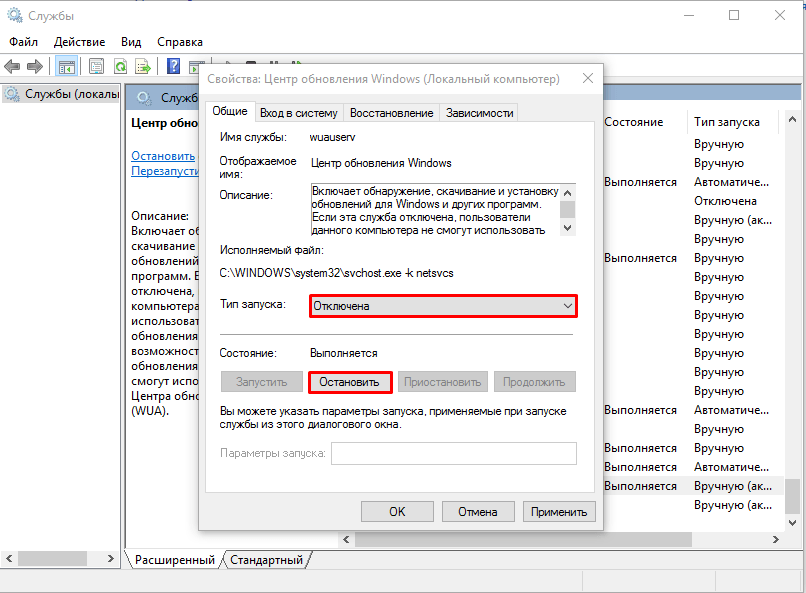Click the Службы gear icon in the title bar

(15, 15)
